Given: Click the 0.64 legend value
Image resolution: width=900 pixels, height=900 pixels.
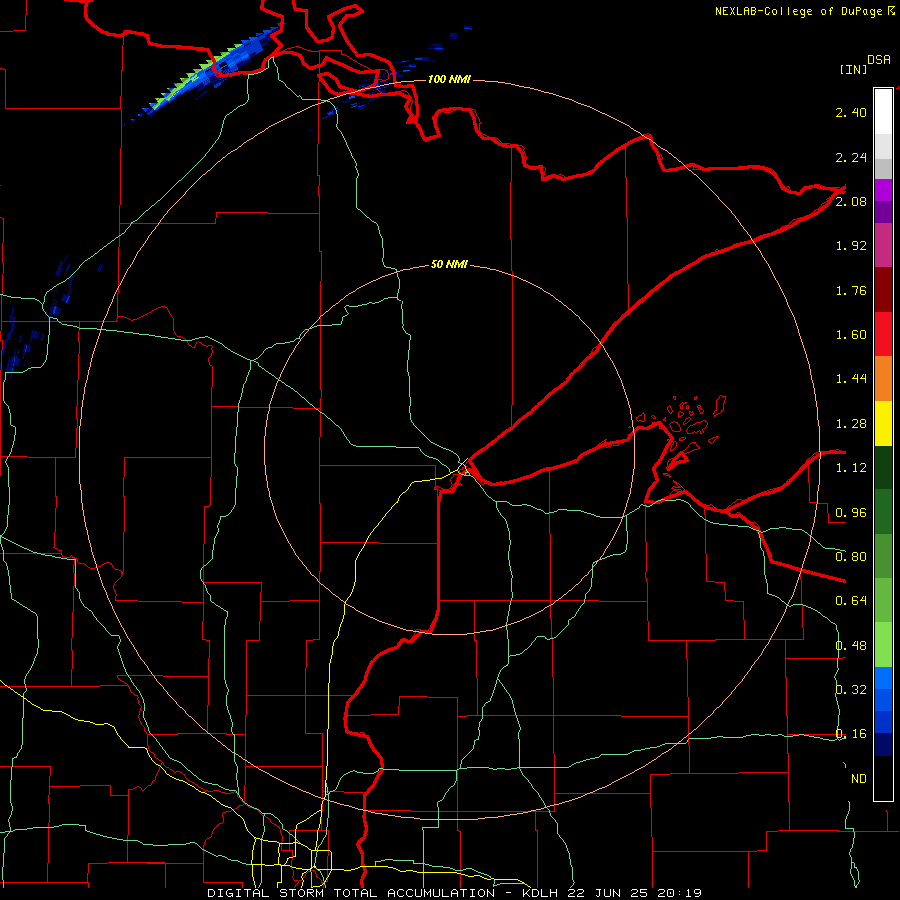Looking at the screenshot, I should (x=851, y=601).
